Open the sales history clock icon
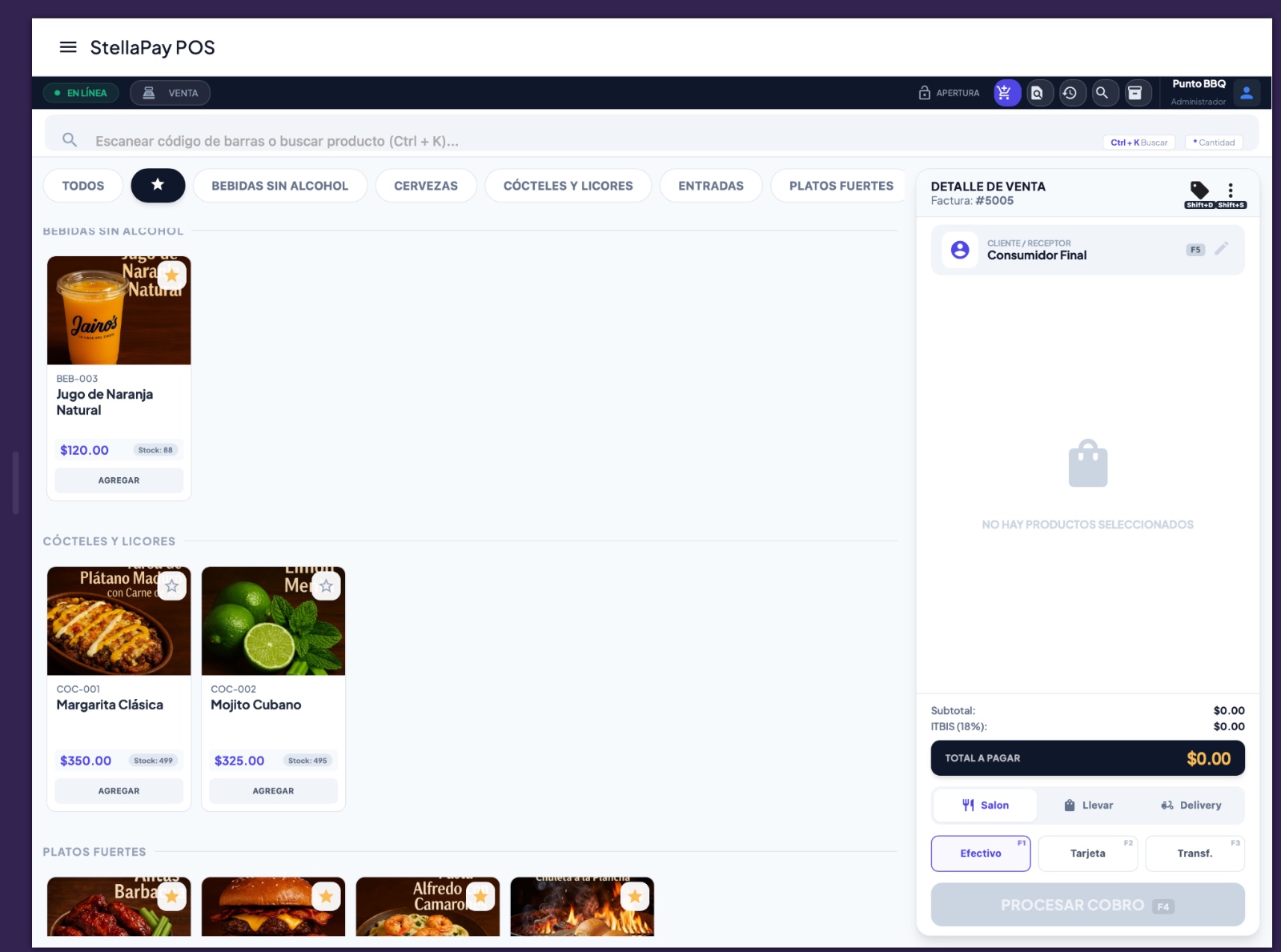The width and height of the screenshot is (1281, 952). pyautogui.click(x=1070, y=93)
